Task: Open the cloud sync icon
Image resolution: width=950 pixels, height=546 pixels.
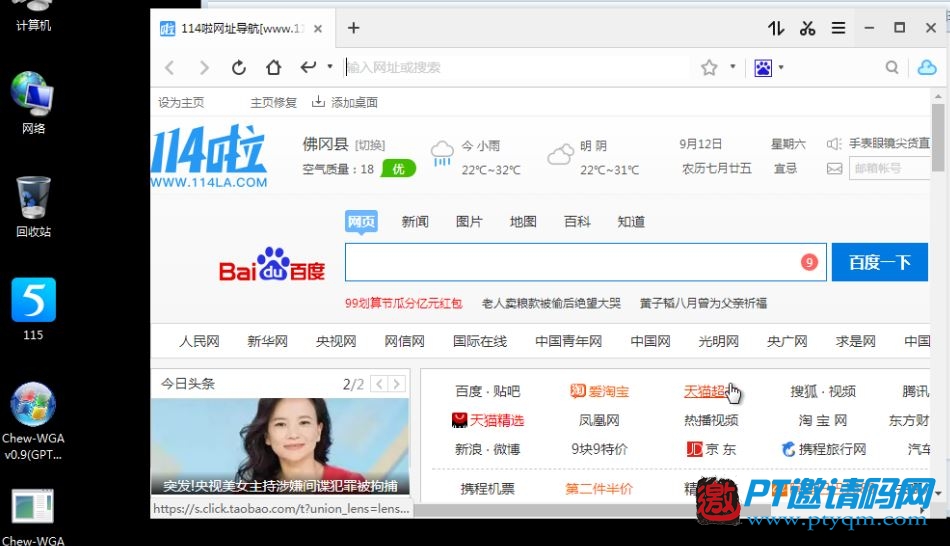Action: click(x=927, y=67)
